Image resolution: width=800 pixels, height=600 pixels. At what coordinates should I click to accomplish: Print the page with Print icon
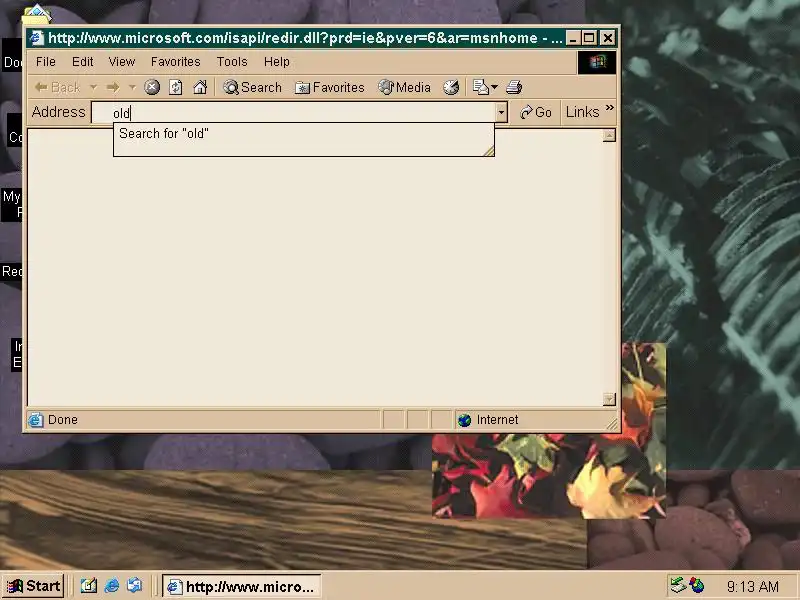point(514,87)
